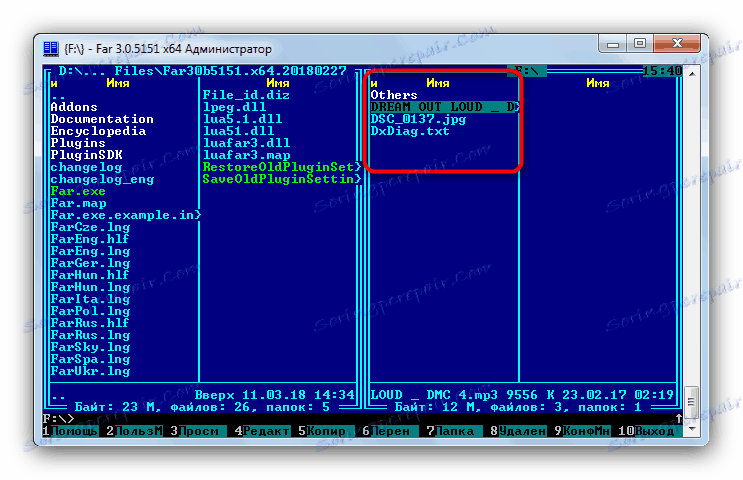
Task: Close the Far Manager window
Action: [677, 44]
